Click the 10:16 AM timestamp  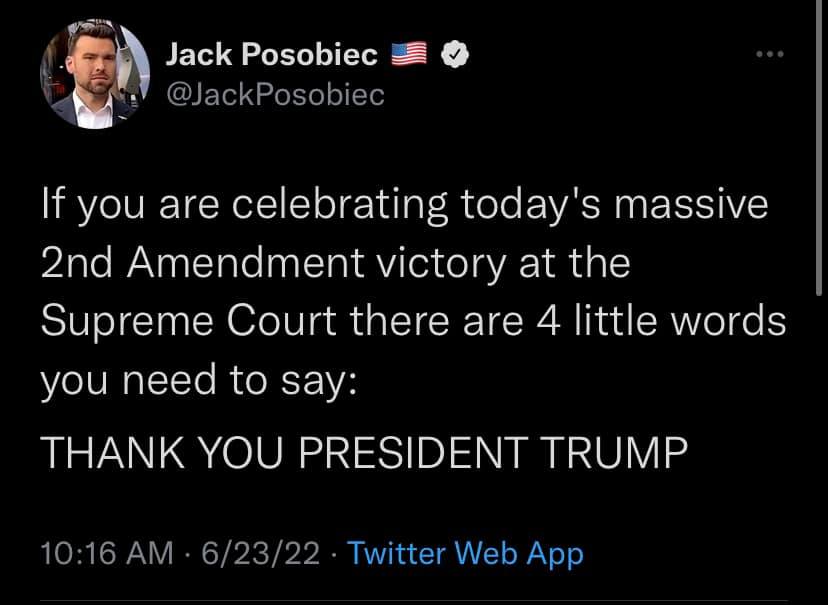tap(105, 553)
